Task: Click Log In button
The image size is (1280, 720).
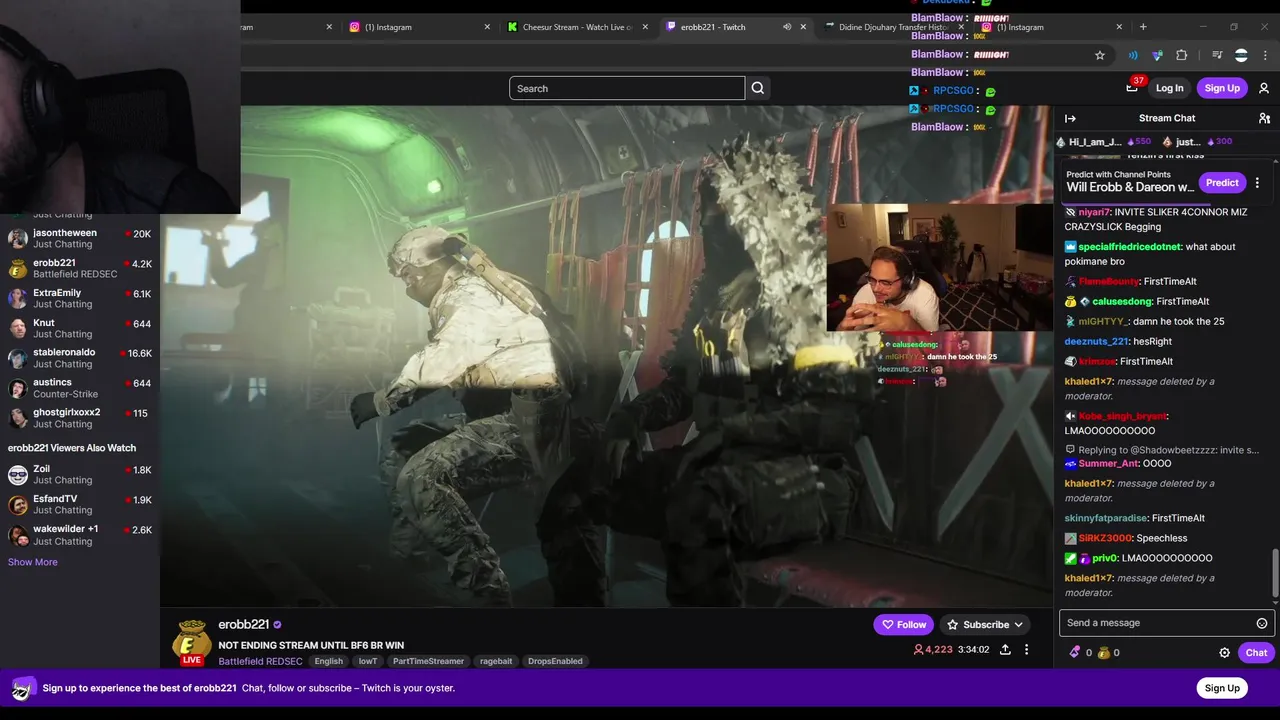Action: click(1169, 88)
